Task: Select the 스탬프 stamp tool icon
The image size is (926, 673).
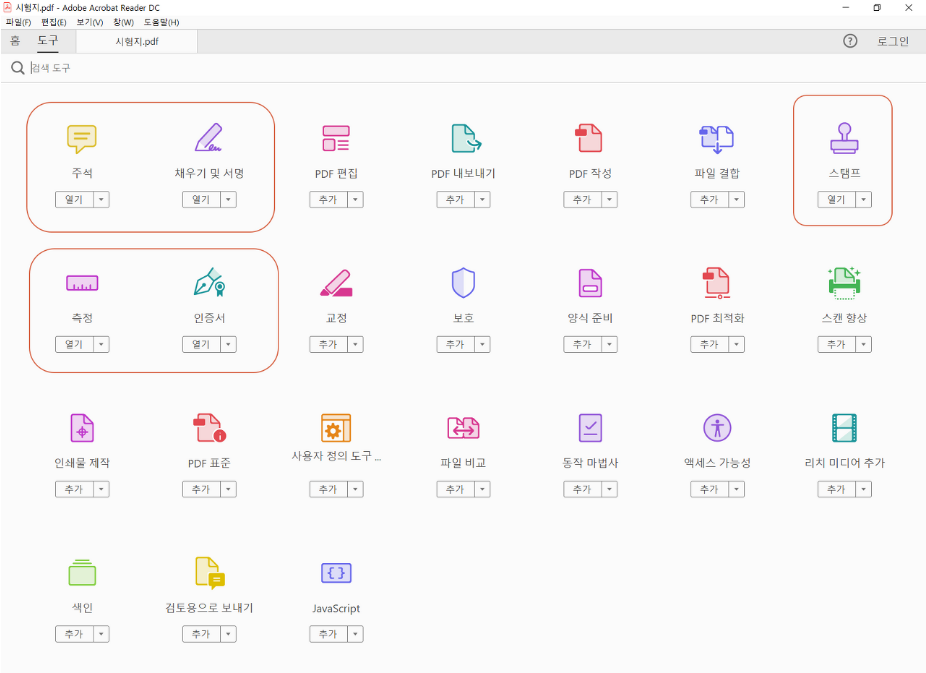Action: (845, 138)
